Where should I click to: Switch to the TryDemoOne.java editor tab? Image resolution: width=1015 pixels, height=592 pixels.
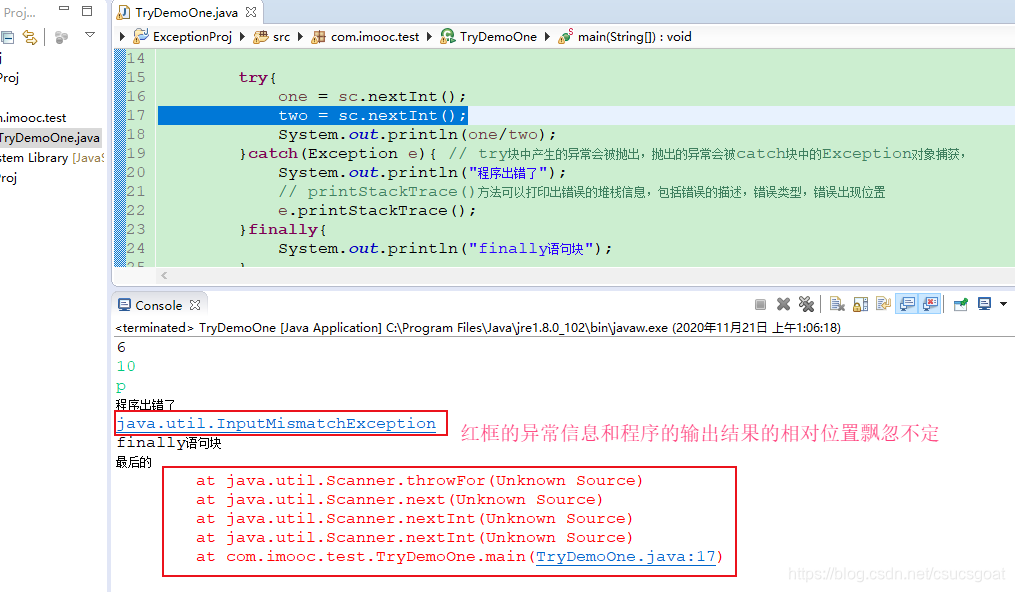pos(185,14)
